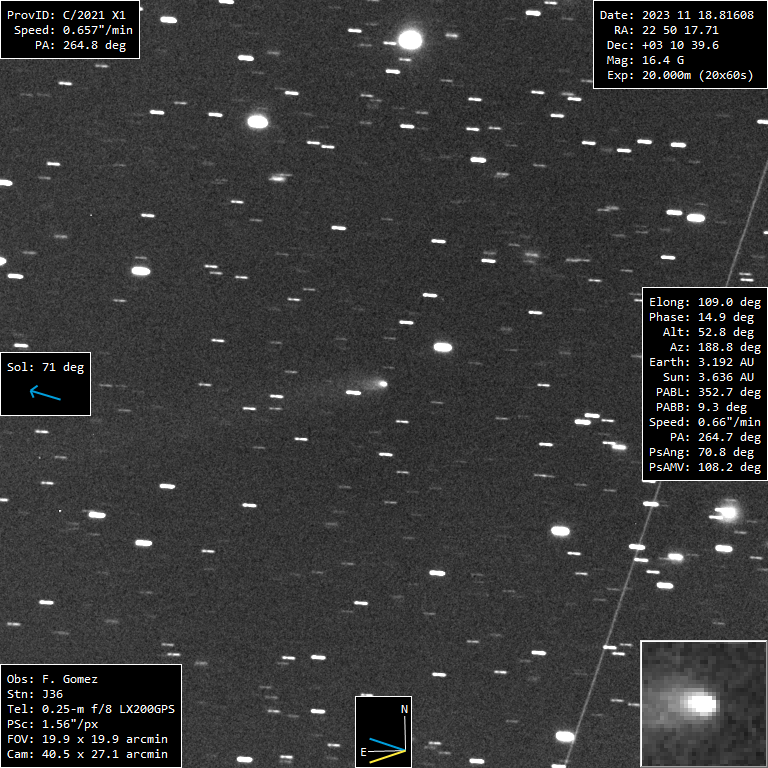Image resolution: width=768 pixels, height=768 pixels.
Task: Click the 'Dec: +03 10 39.6' text
Action: pos(663,45)
